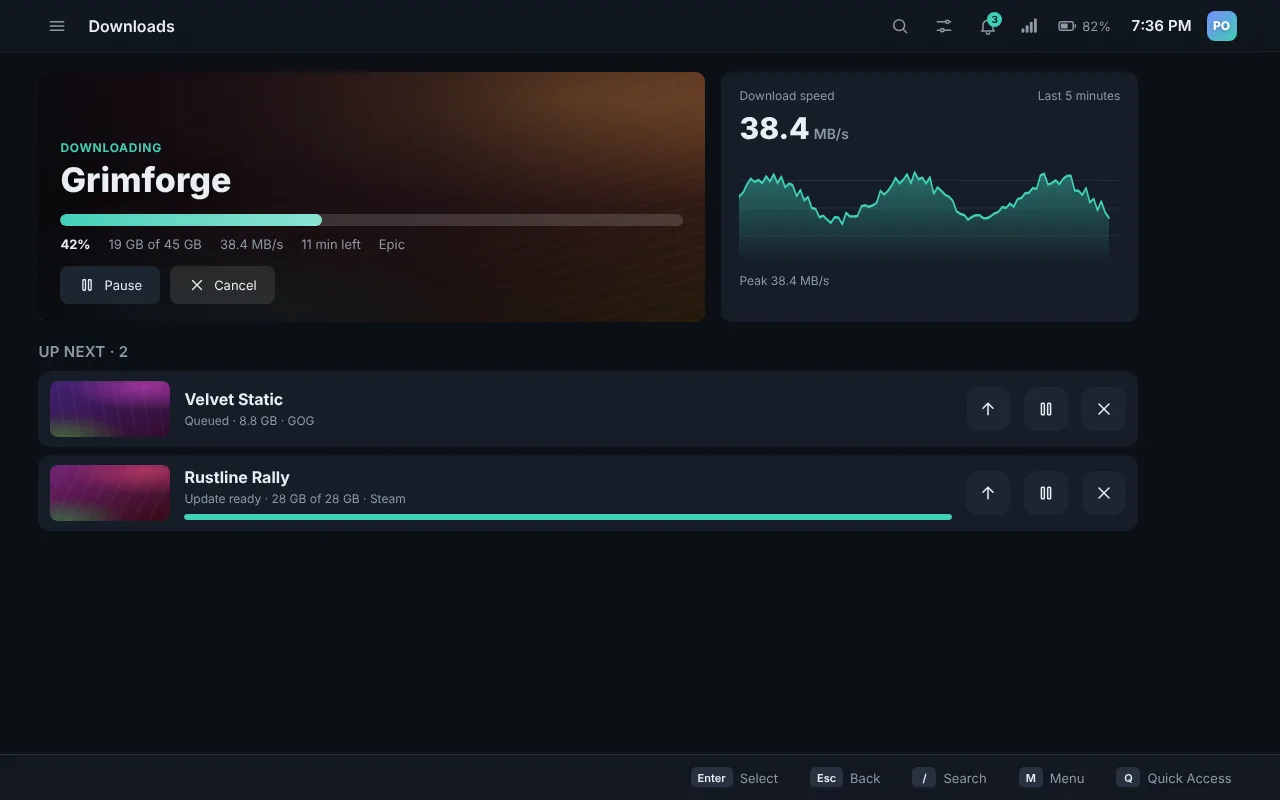Pause the Rustline Rally update
The width and height of the screenshot is (1280, 800).
[x=1046, y=493]
